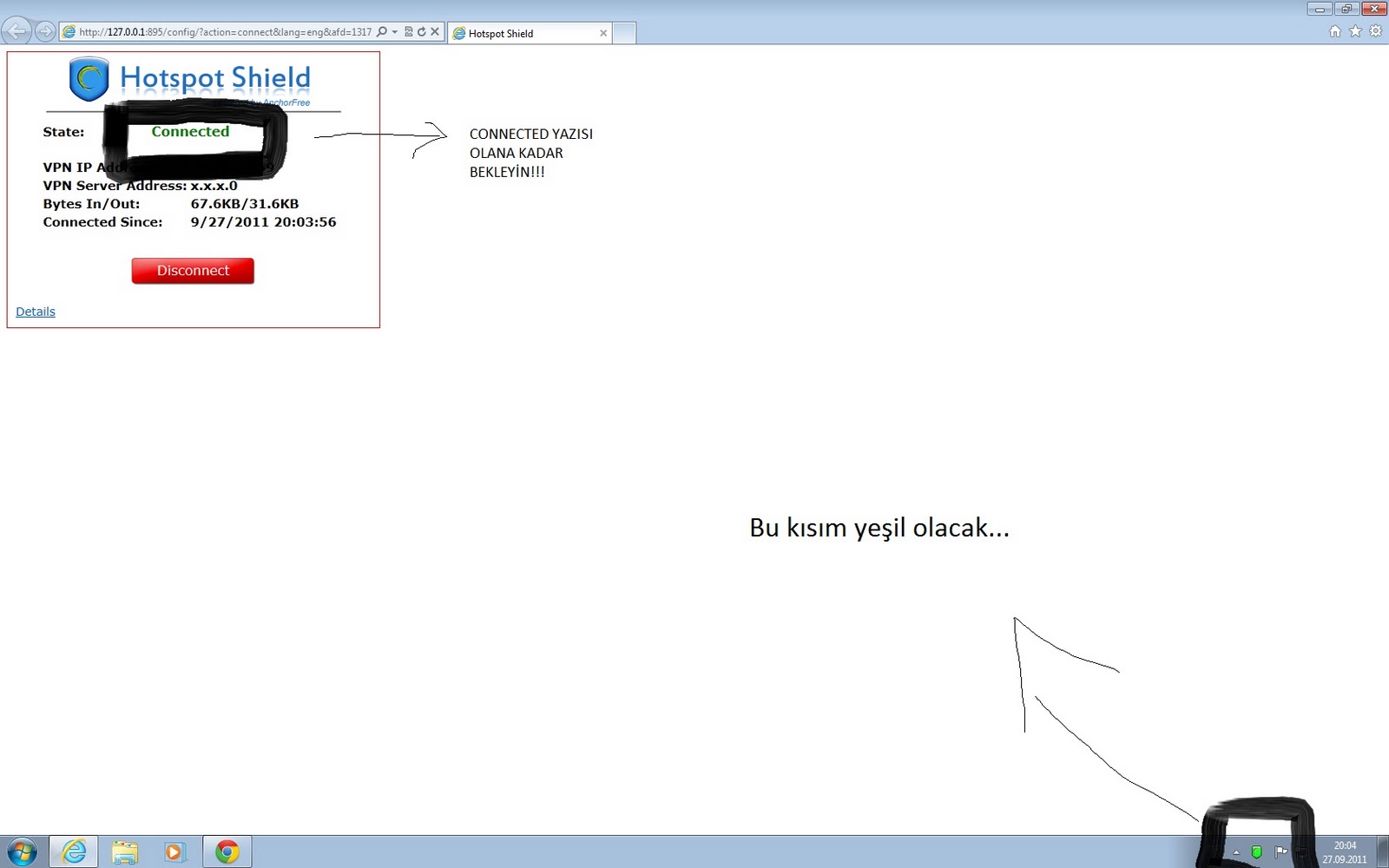The width and height of the screenshot is (1389, 868).
Task: Open the taskbar clock showing 20:04
Action: click(1345, 852)
